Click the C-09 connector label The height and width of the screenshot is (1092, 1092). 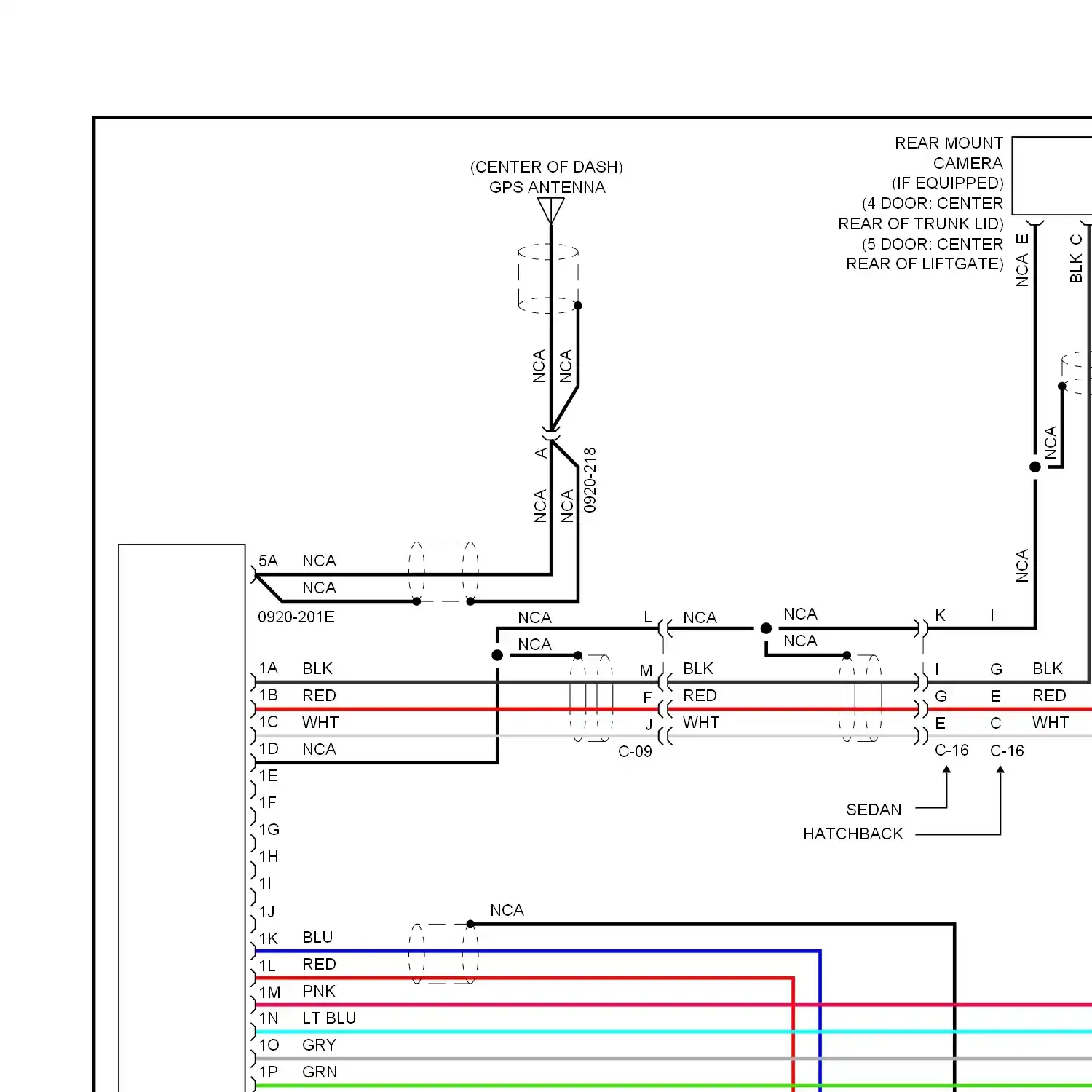635,751
